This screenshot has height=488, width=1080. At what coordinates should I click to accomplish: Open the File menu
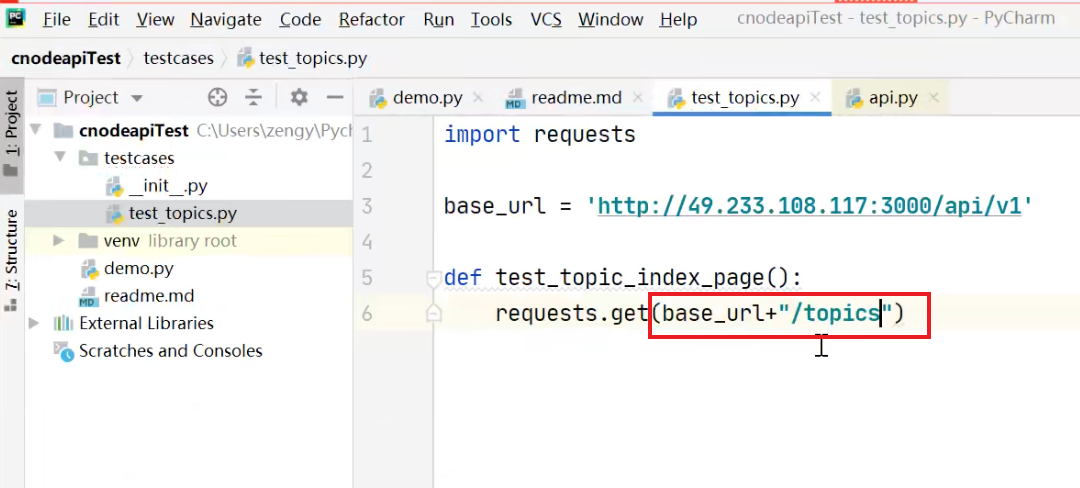click(57, 19)
